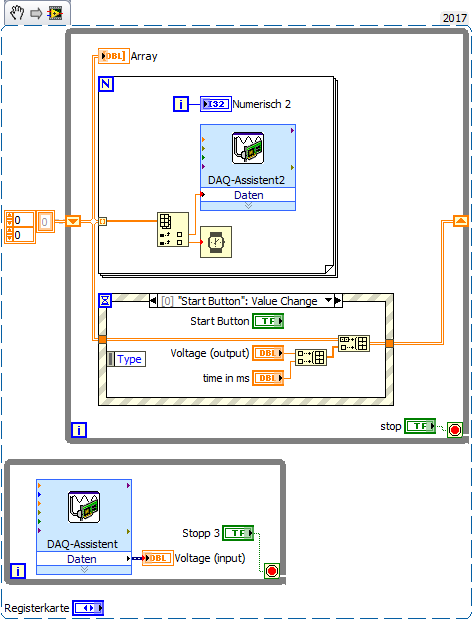Click the Registerkarte label
Image resolution: width=473 pixels, height=620 pixels.
pos(37,608)
